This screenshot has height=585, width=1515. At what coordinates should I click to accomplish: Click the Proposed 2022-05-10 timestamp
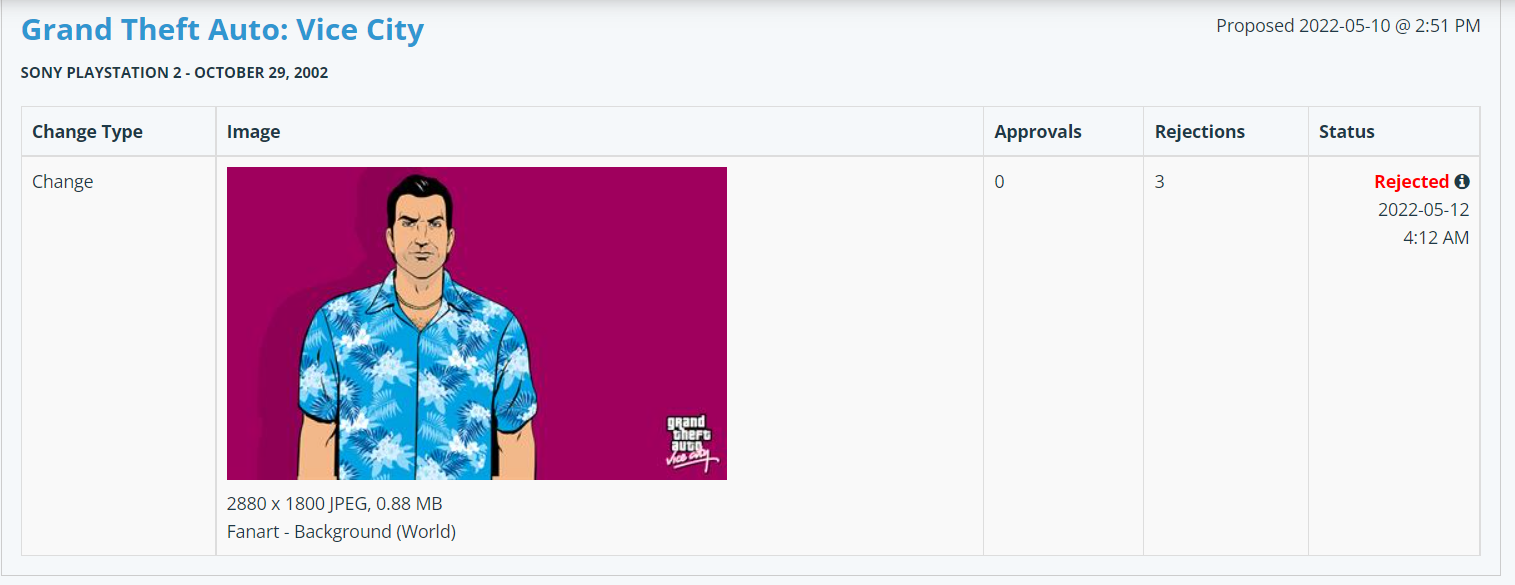click(1348, 26)
